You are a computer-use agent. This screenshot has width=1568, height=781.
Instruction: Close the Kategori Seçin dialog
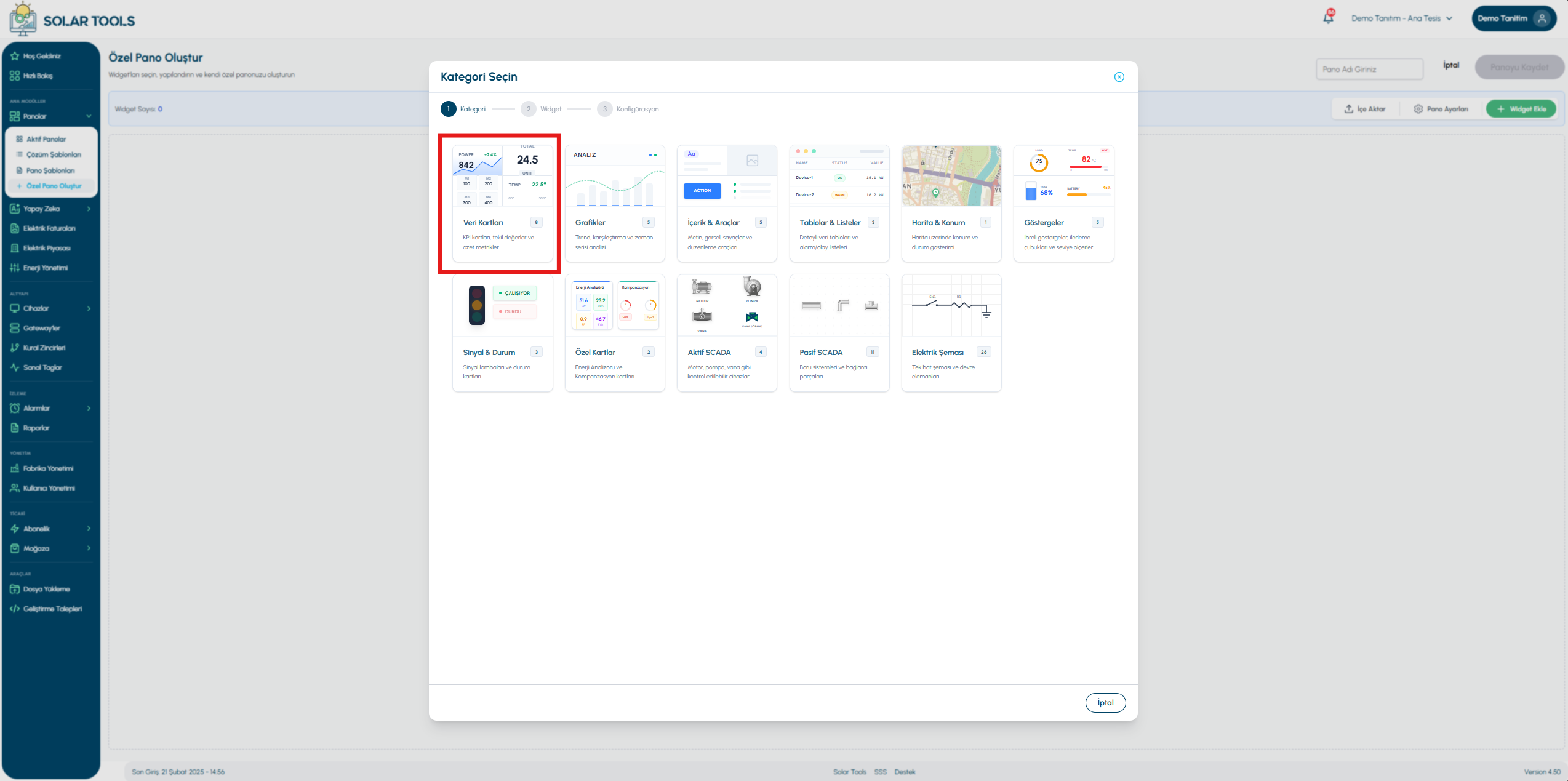tap(1119, 77)
